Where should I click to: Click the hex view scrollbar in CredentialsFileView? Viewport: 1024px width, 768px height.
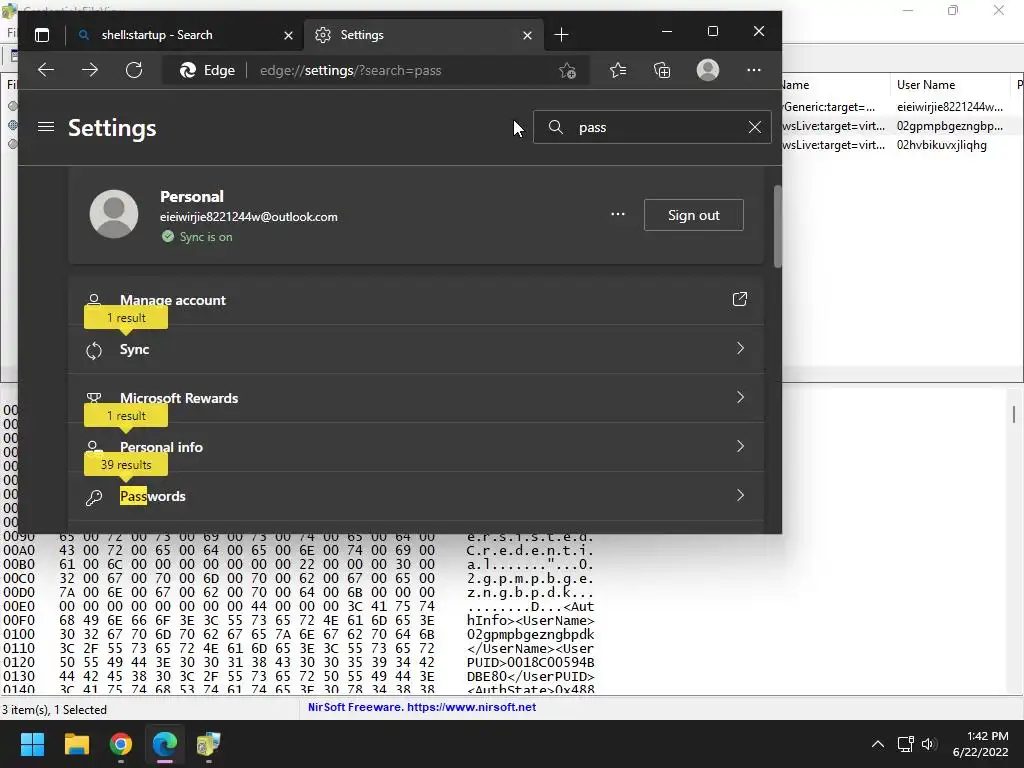[1014, 414]
